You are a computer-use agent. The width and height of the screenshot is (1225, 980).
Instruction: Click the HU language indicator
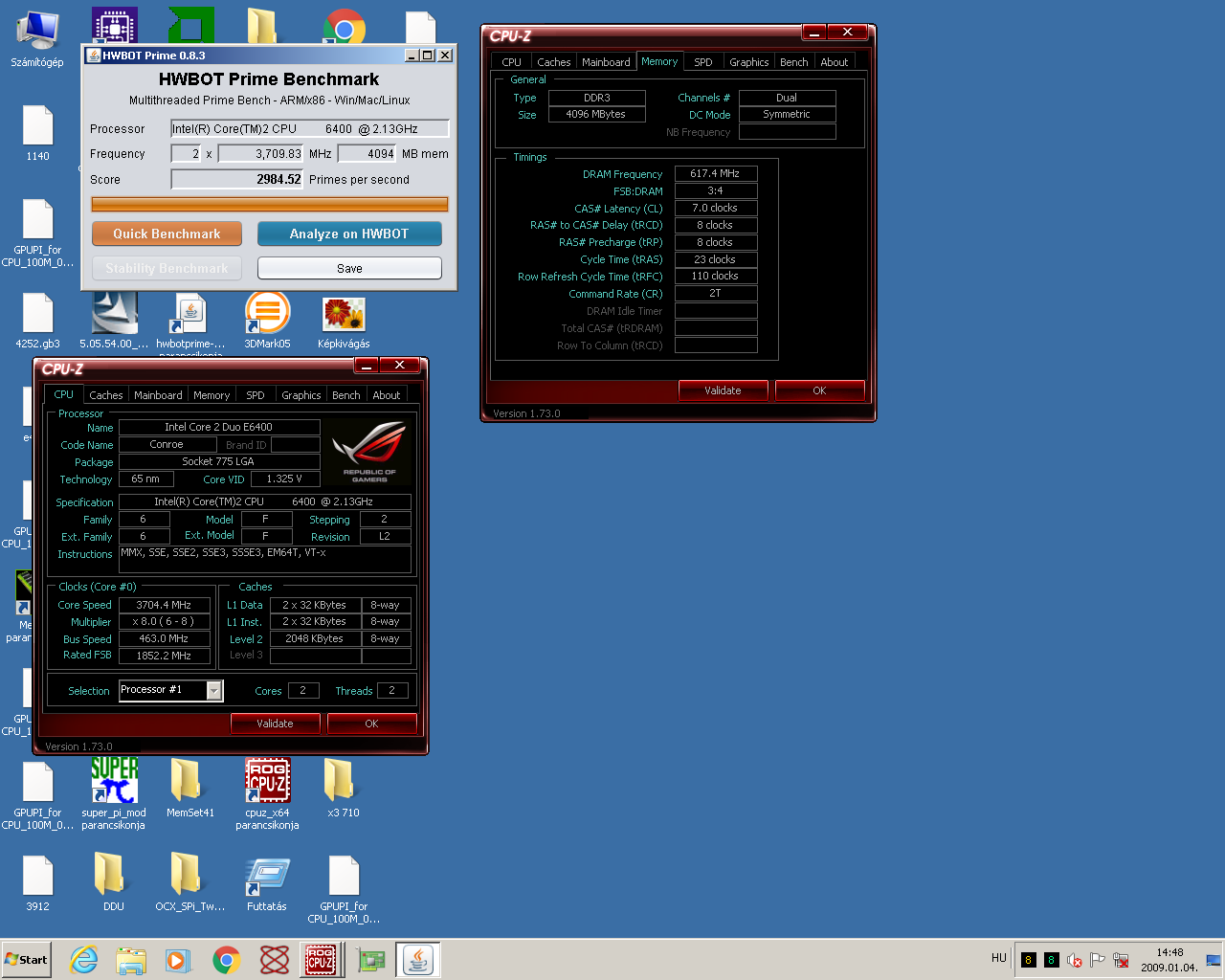[998, 958]
